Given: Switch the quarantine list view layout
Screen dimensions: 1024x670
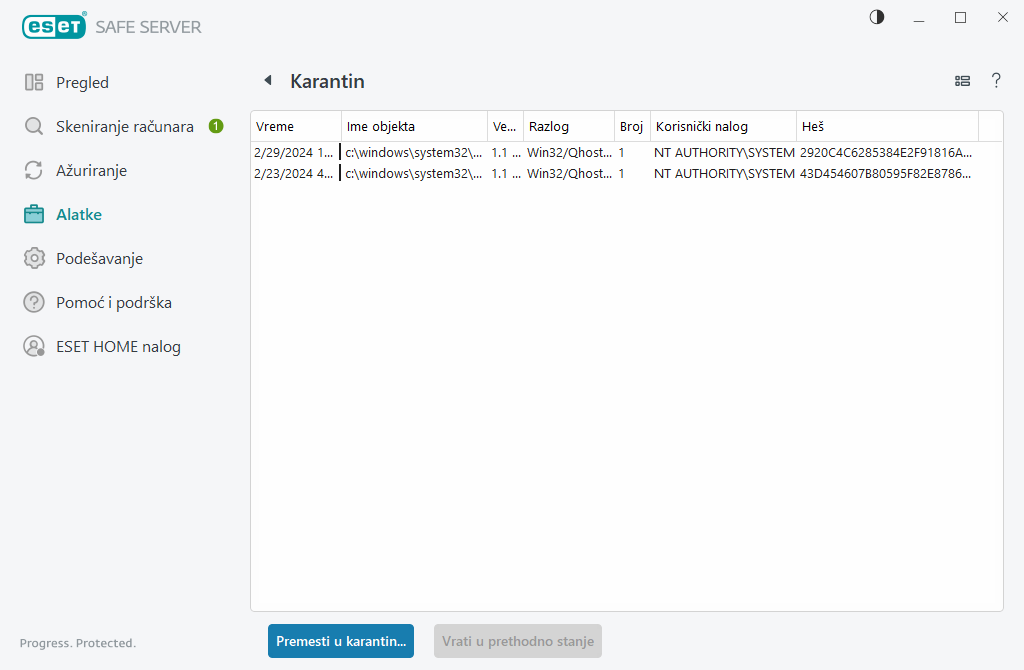Looking at the screenshot, I should (x=963, y=81).
